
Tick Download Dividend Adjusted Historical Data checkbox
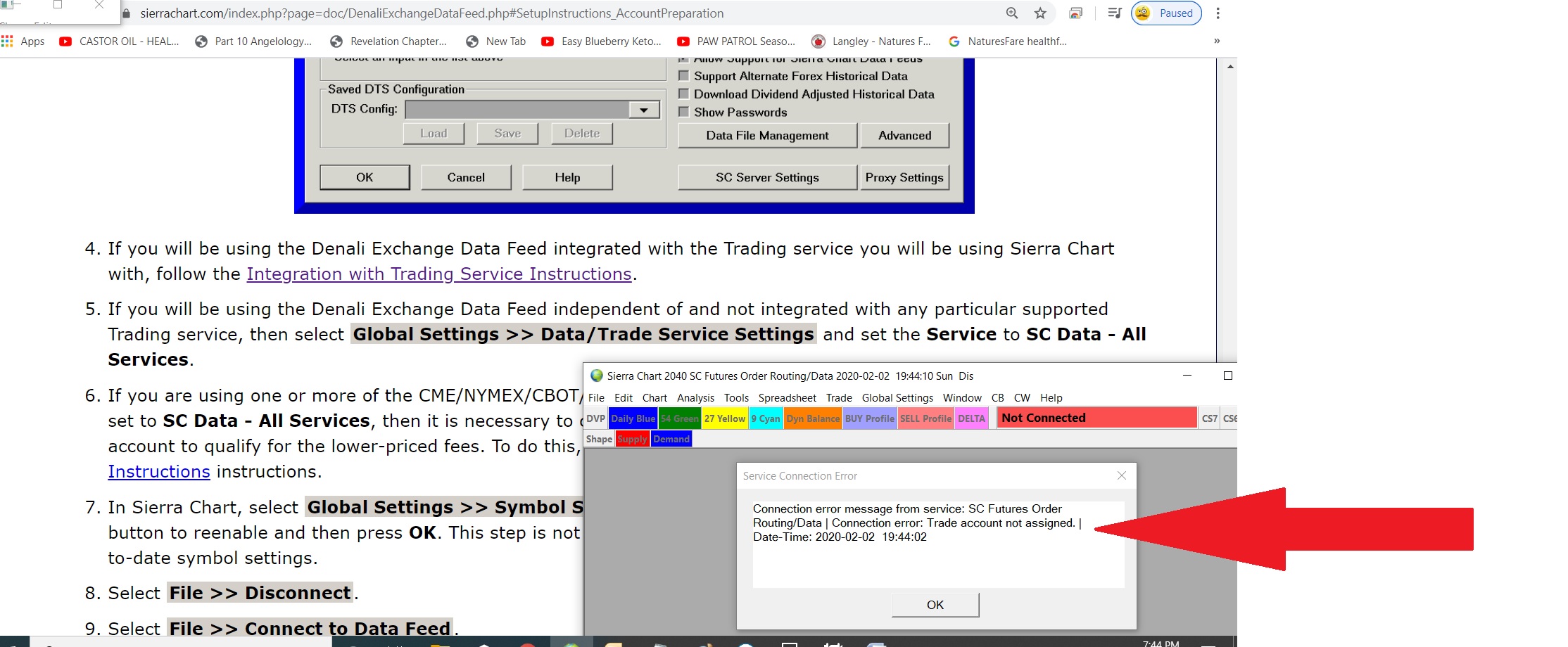click(x=683, y=94)
